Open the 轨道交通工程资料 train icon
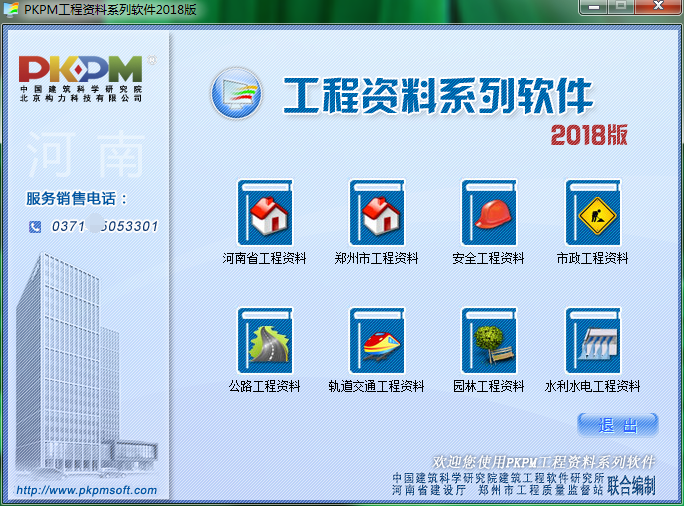 coord(377,341)
